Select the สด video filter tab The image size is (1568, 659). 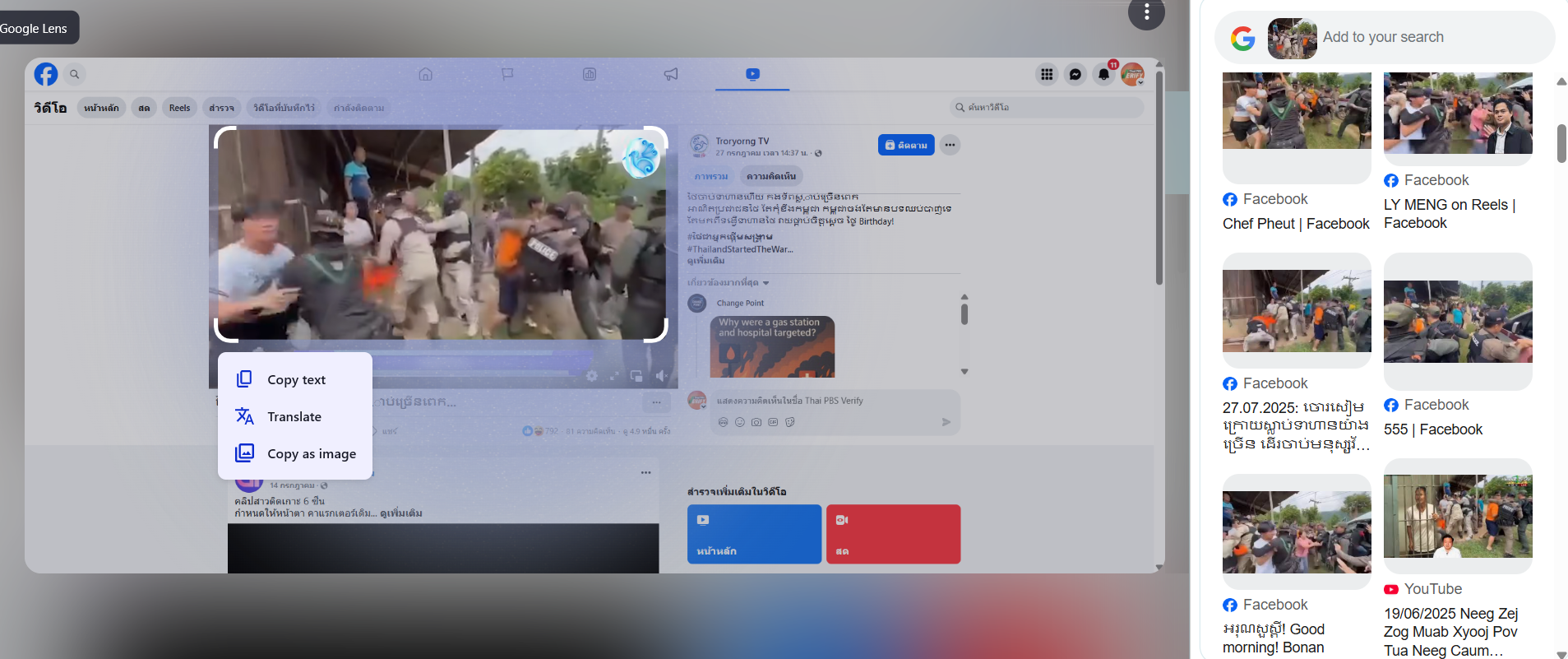coord(144,108)
